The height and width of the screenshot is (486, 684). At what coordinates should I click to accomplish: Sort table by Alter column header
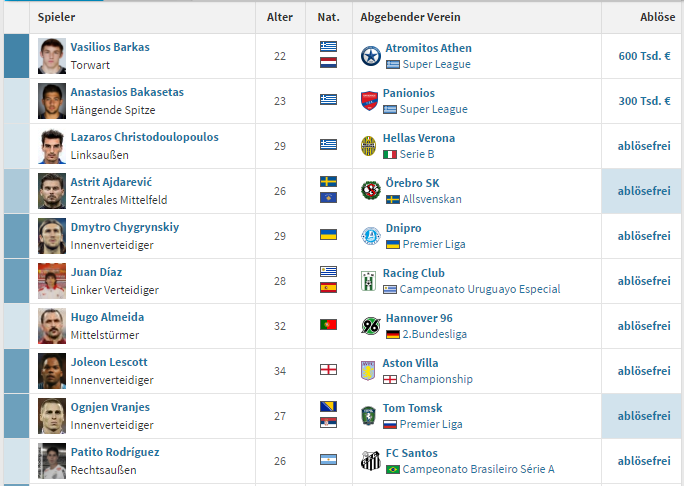(x=280, y=17)
